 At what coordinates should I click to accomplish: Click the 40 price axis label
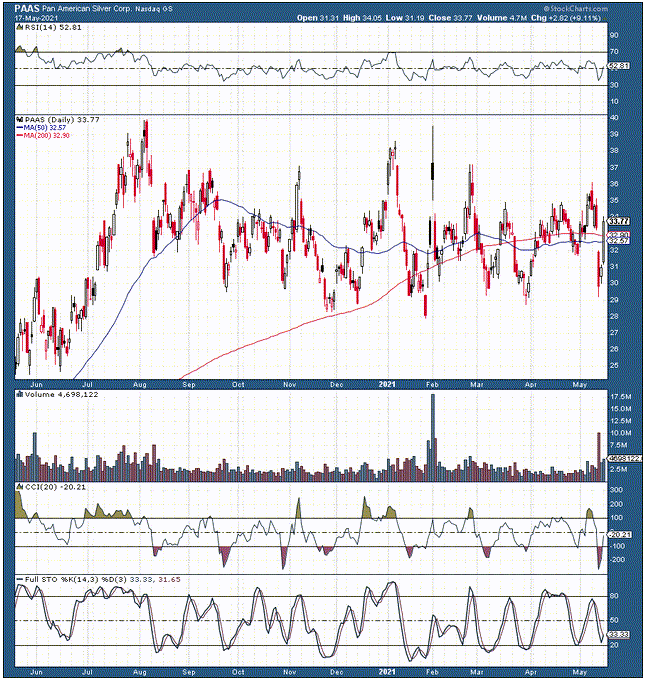614,118
